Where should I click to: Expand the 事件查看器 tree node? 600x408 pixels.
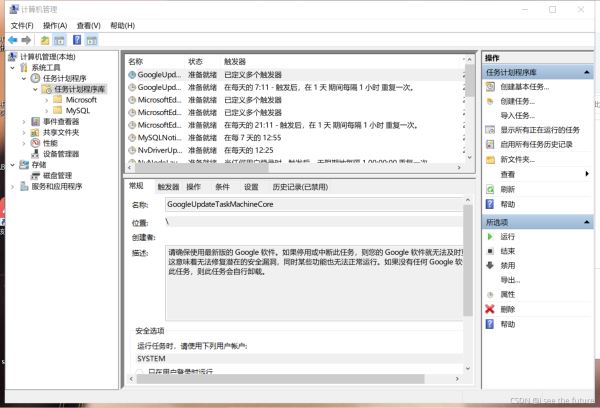24,121
